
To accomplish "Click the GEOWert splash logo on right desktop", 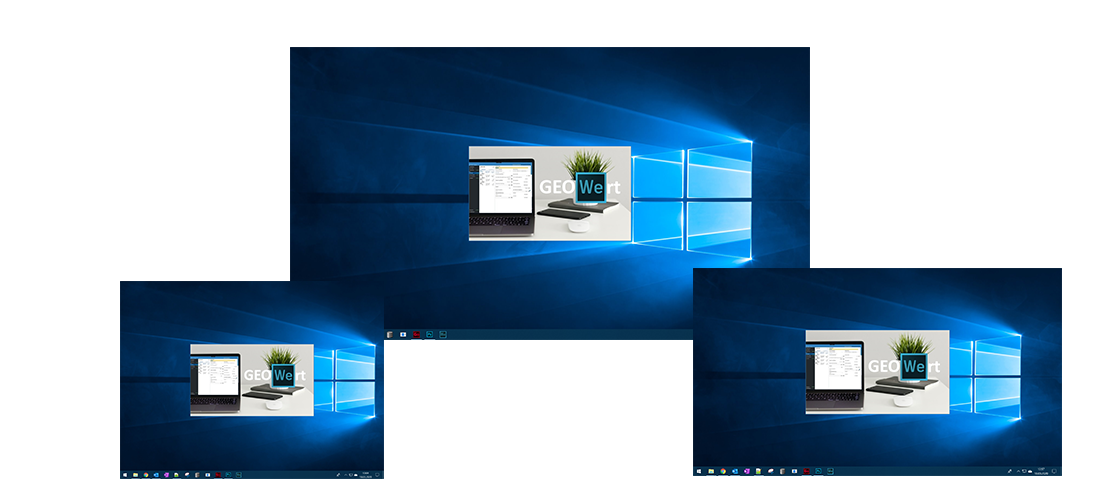I will pyautogui.click(x=877, y=371).
